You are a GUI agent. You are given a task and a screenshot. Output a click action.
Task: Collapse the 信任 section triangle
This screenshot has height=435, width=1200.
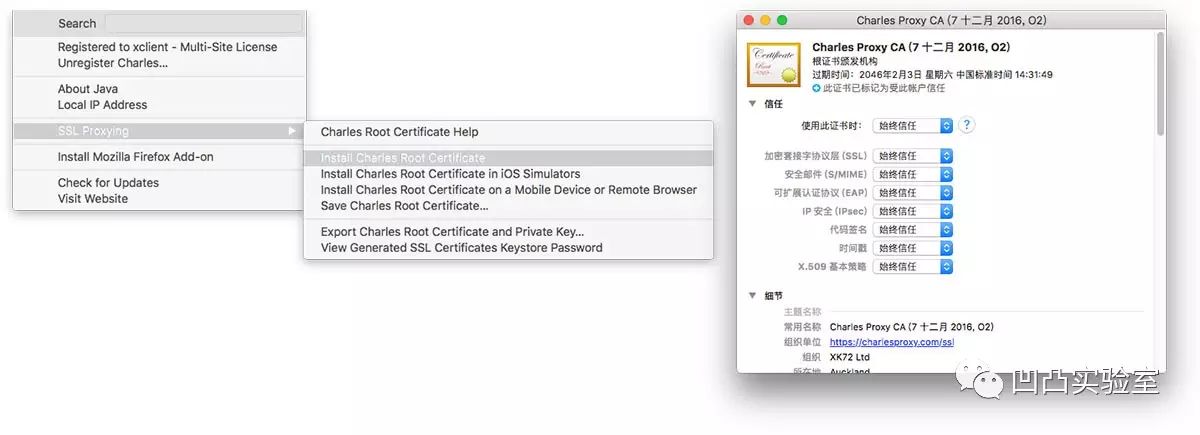click(752, 104)
